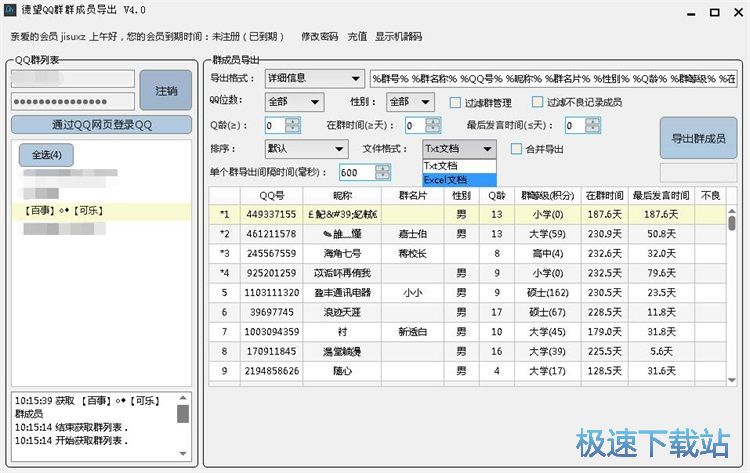Close the 德望QQ群成员导出 window
Viewport: 750px width, 473px height.
[x=739, y=12]
